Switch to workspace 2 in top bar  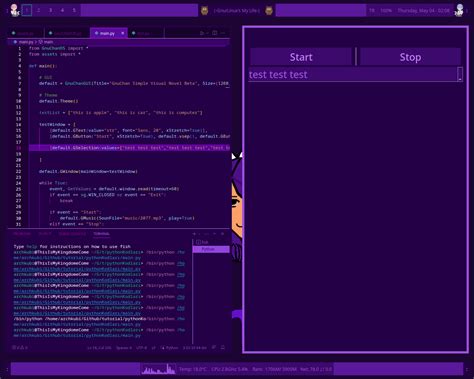(x=39, y=10)
